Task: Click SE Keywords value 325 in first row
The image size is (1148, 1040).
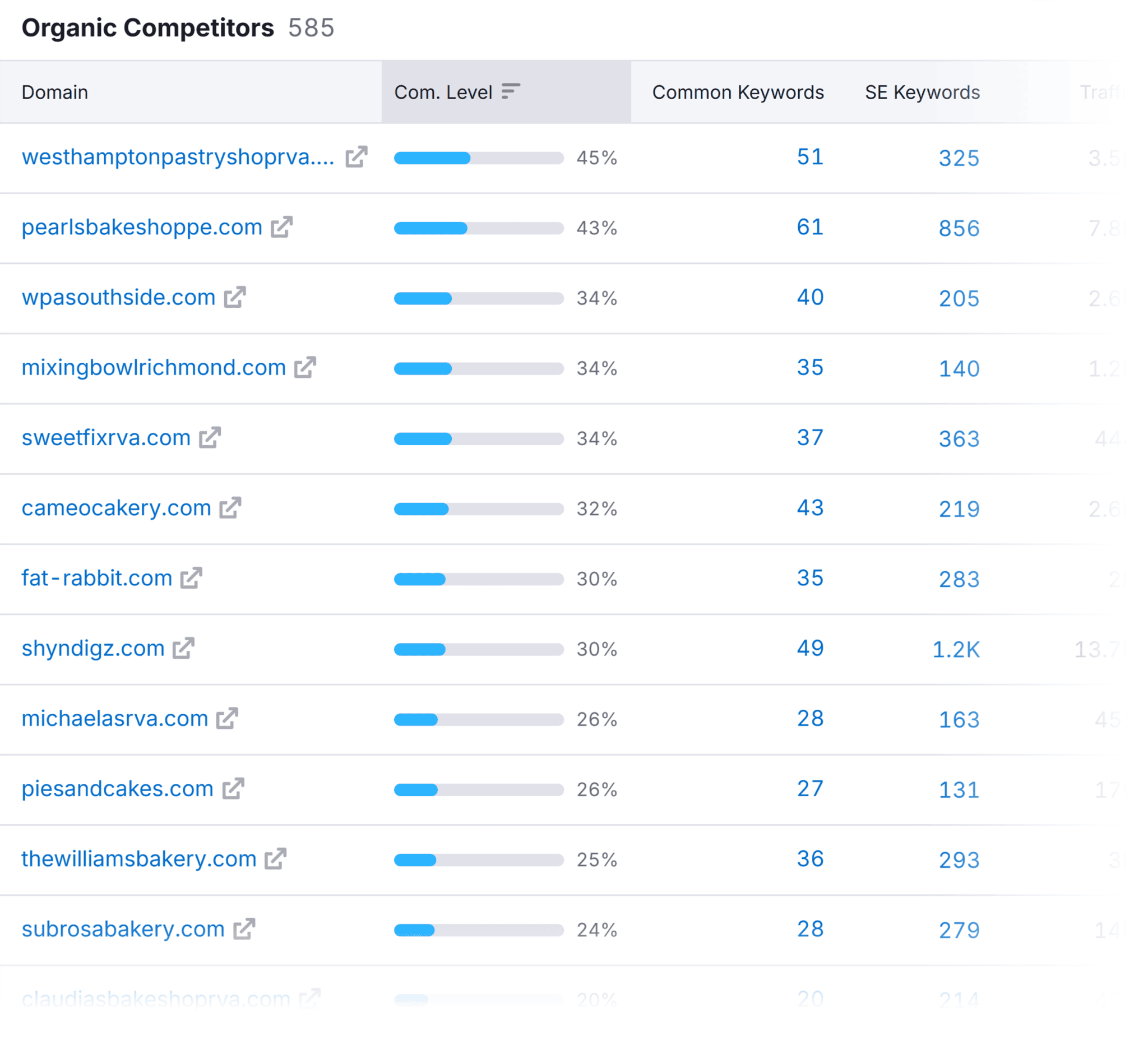Action: 959,158
